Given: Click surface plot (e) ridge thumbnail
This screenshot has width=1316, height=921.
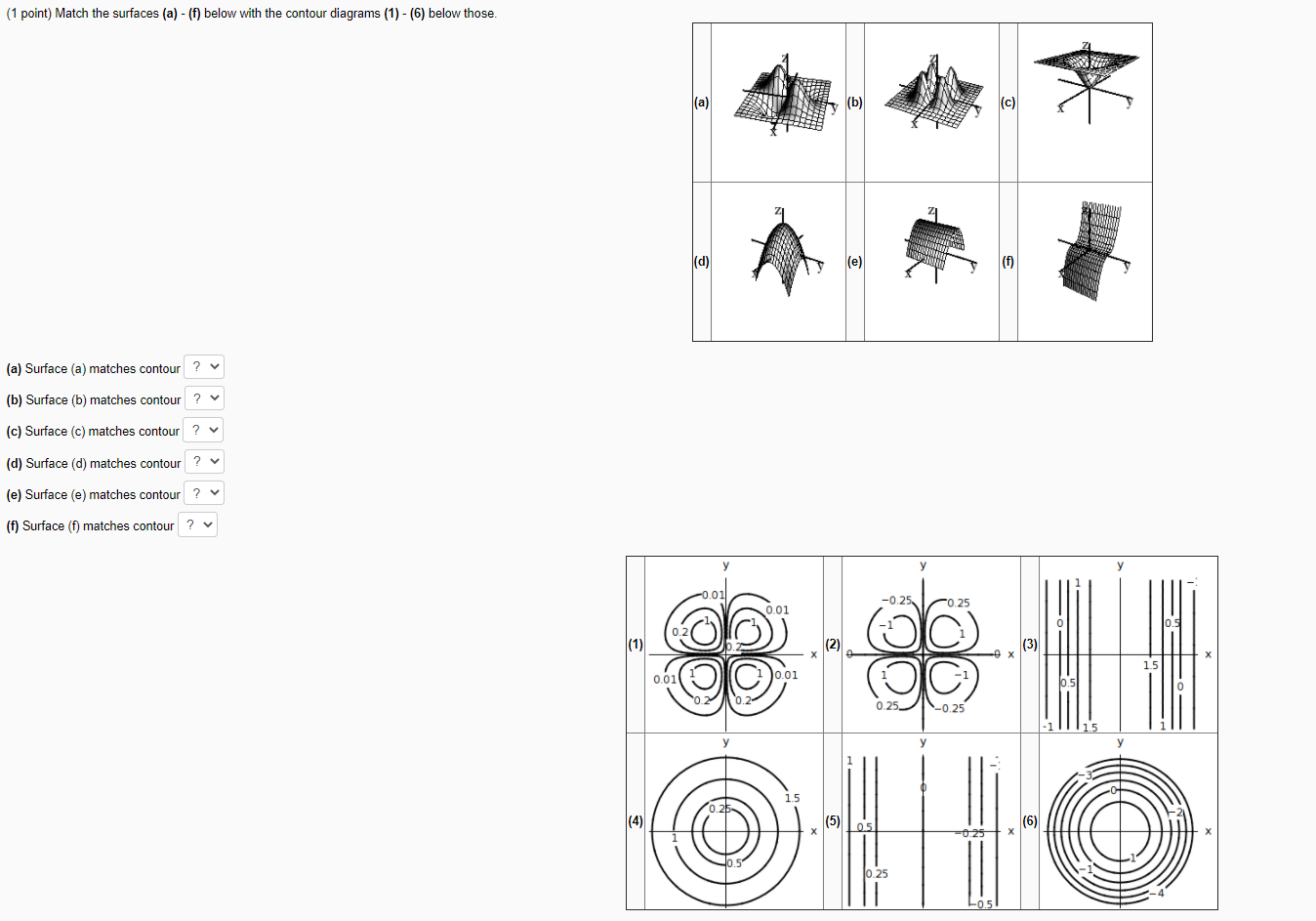Looking at the screenshot, I should click(x=932, y=262).
